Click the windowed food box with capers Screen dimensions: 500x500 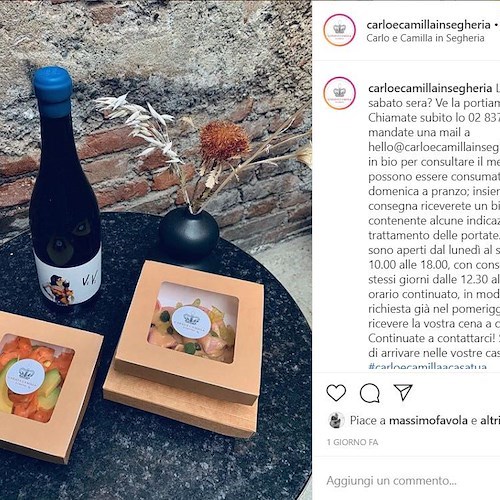coord(188,332)
